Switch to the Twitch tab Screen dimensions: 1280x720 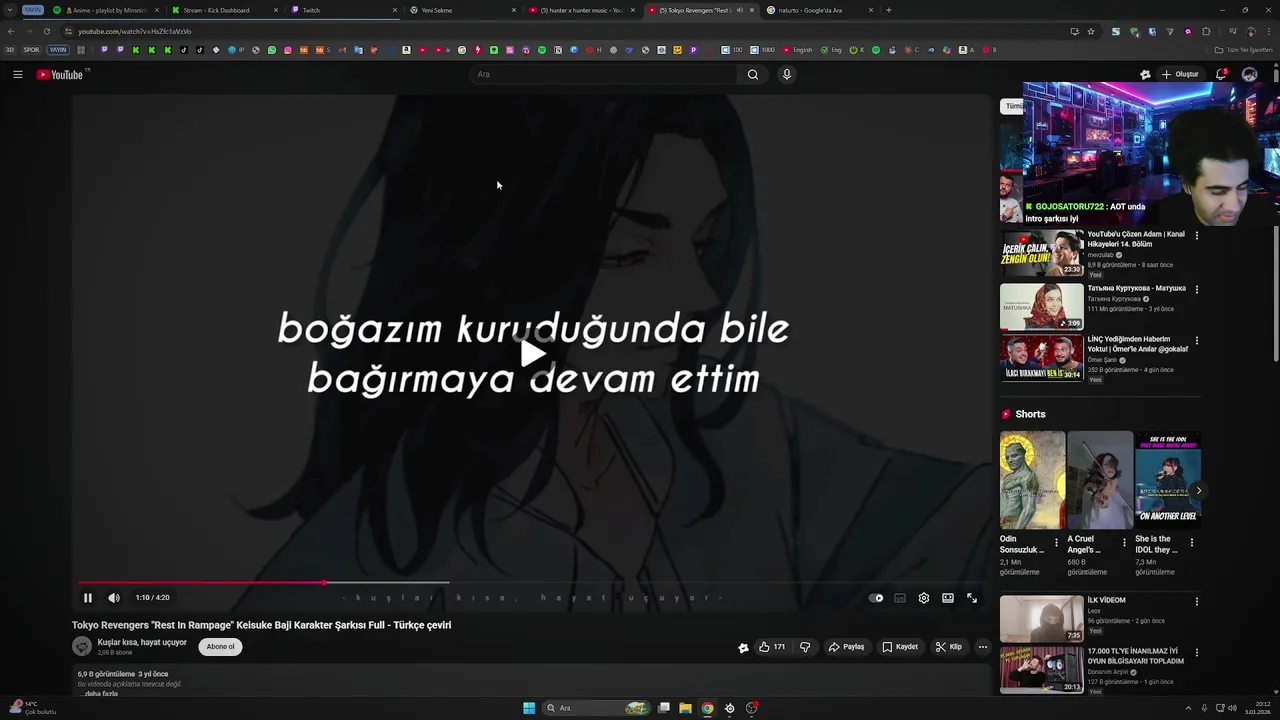click(x=342, y=10)
